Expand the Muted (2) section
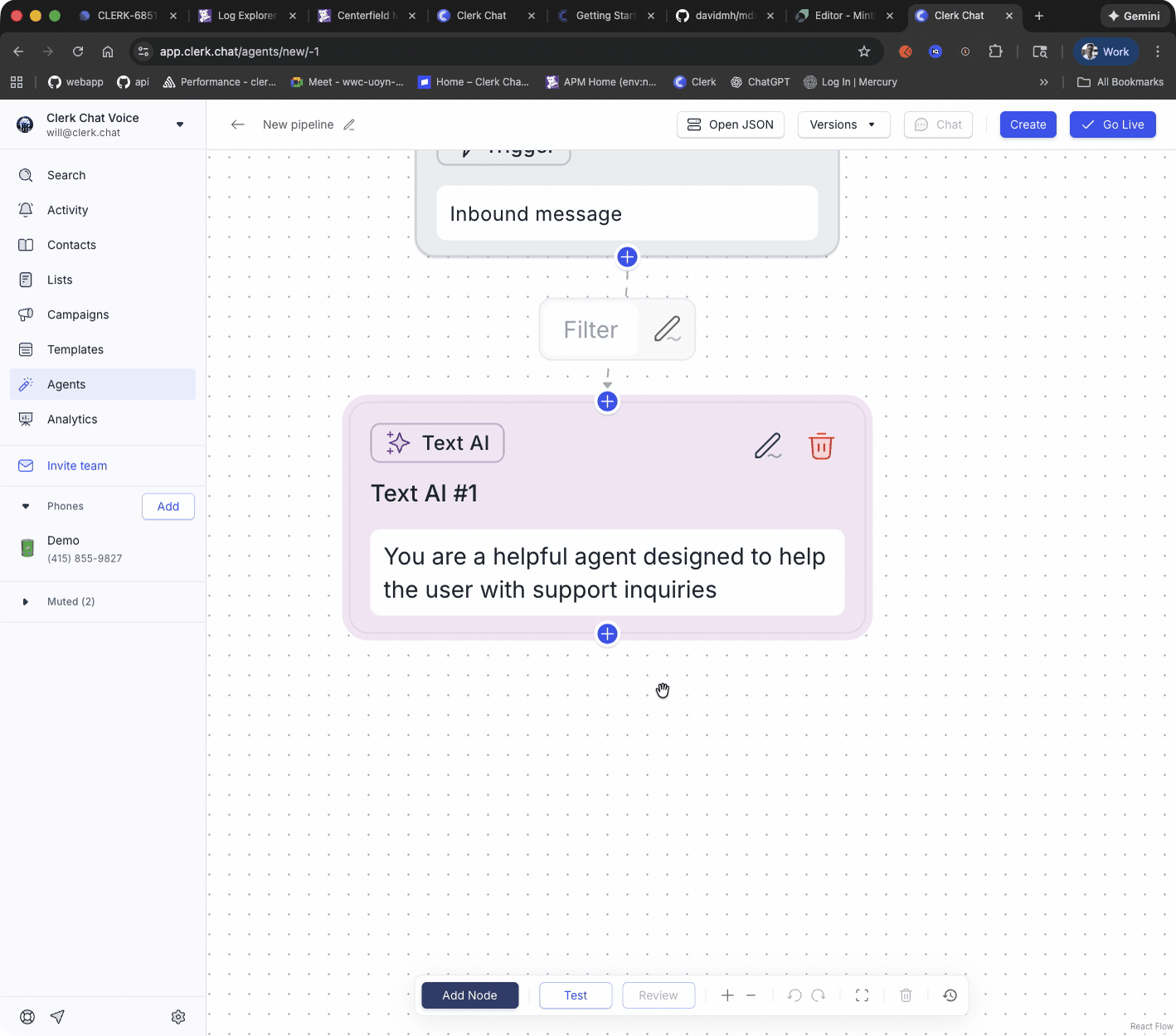 (26, 601)
